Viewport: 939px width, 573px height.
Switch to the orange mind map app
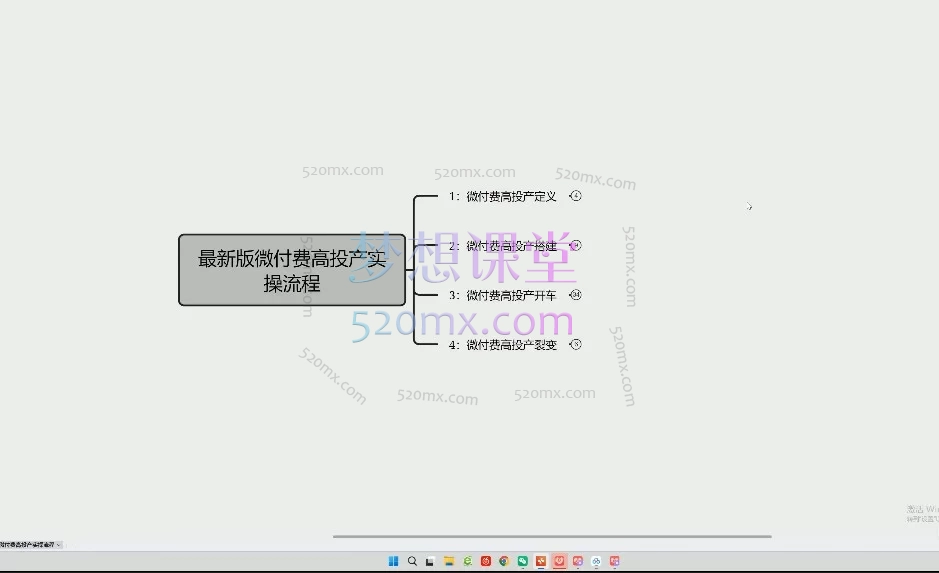coord(541,561)
